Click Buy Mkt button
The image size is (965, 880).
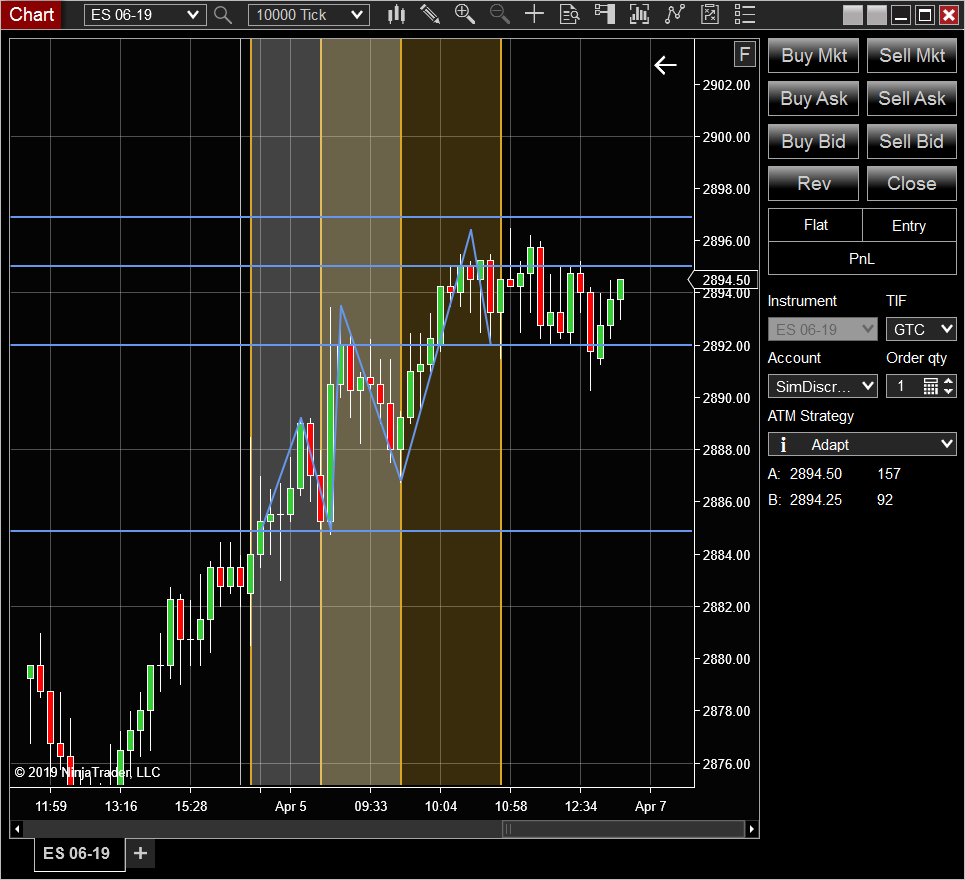point(813,55)
